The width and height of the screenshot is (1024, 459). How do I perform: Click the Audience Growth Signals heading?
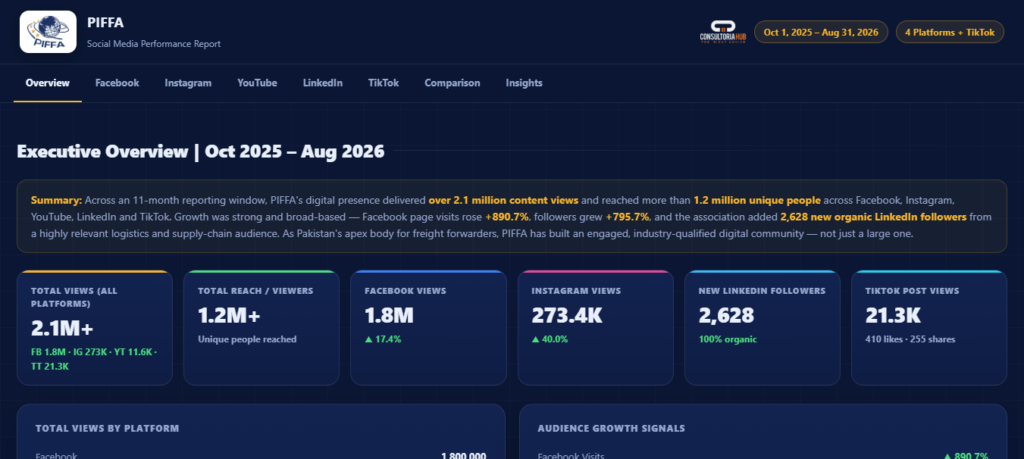pos(611,428)
